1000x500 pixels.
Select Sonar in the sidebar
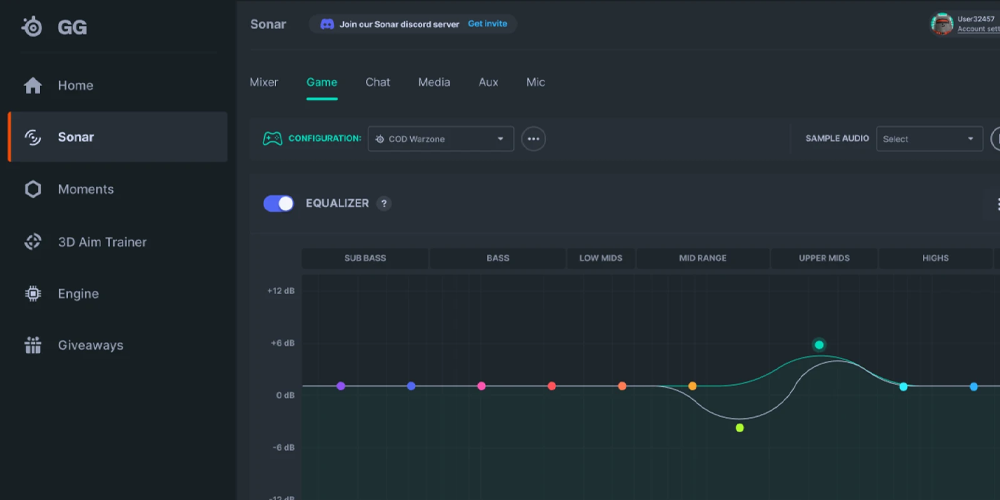(117, 137)
